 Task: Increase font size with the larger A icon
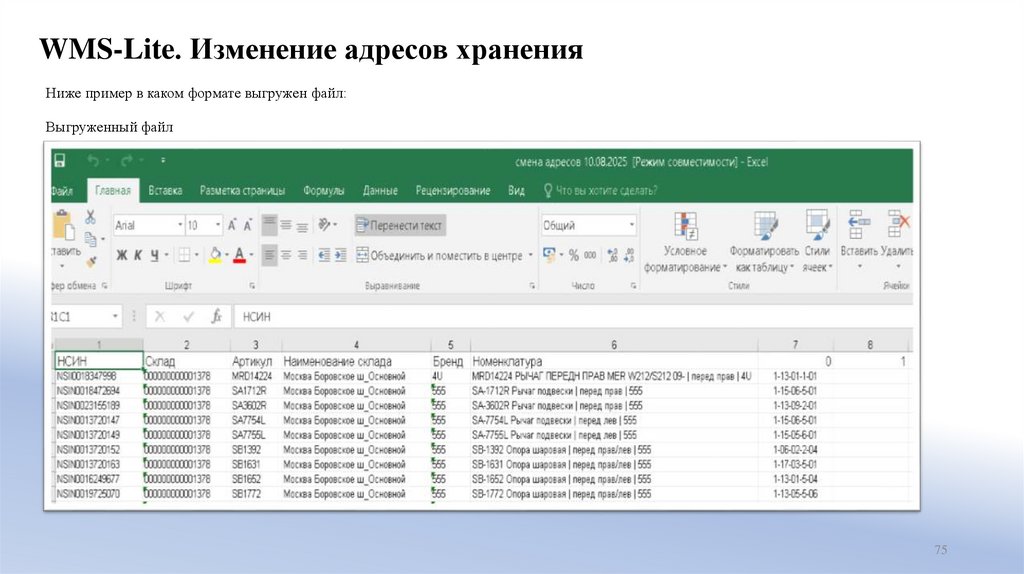(232, 225)
